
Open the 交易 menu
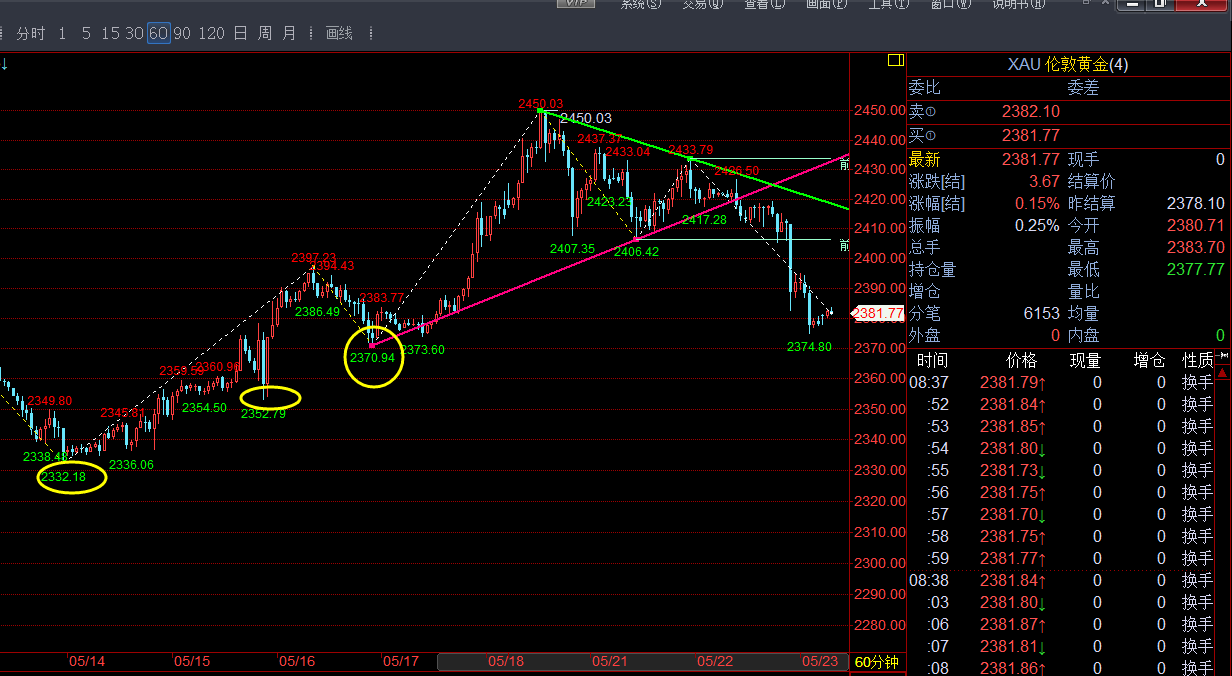[x=703, y=4]
